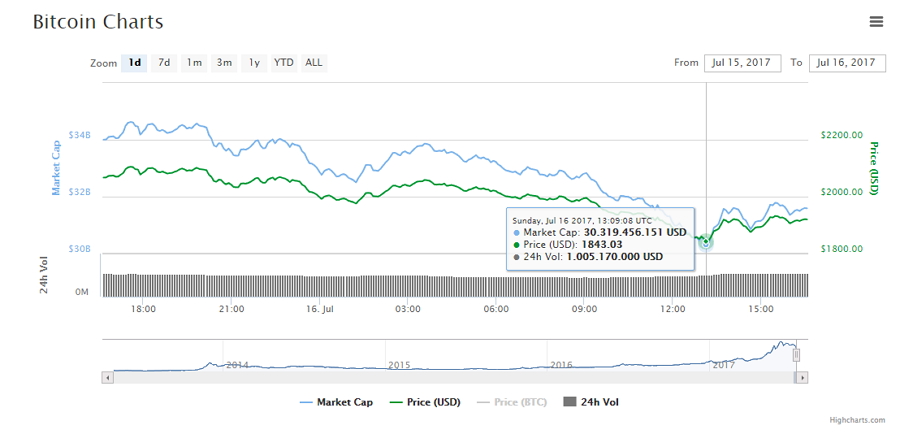Click the 18:00 time axis label
The height and width of the screenshot is (434, 900).
(x=143, y=309)
